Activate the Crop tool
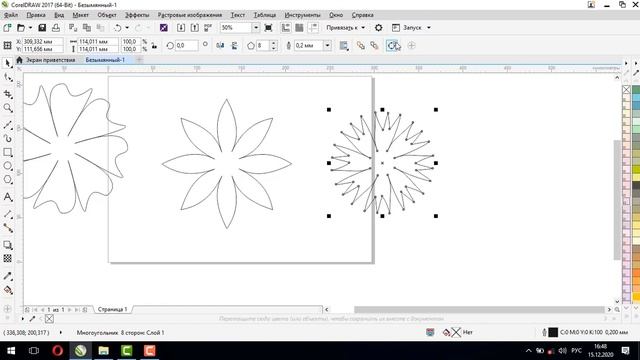 click(x=7, y=94)
